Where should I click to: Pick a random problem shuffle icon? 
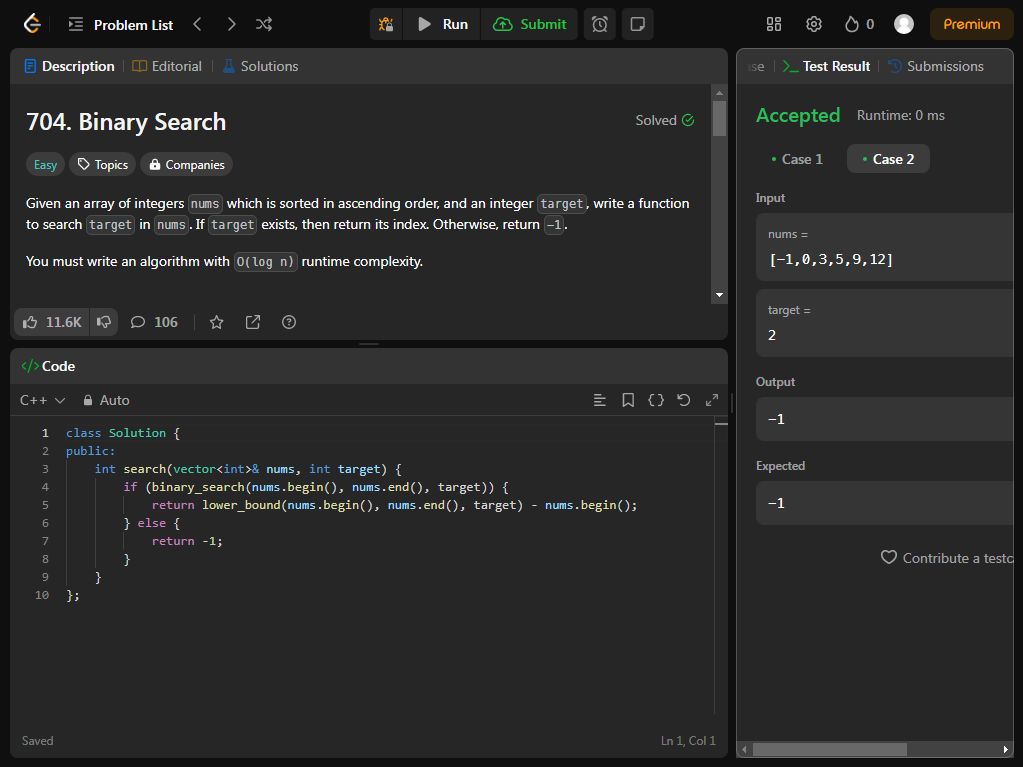(264, 24)
